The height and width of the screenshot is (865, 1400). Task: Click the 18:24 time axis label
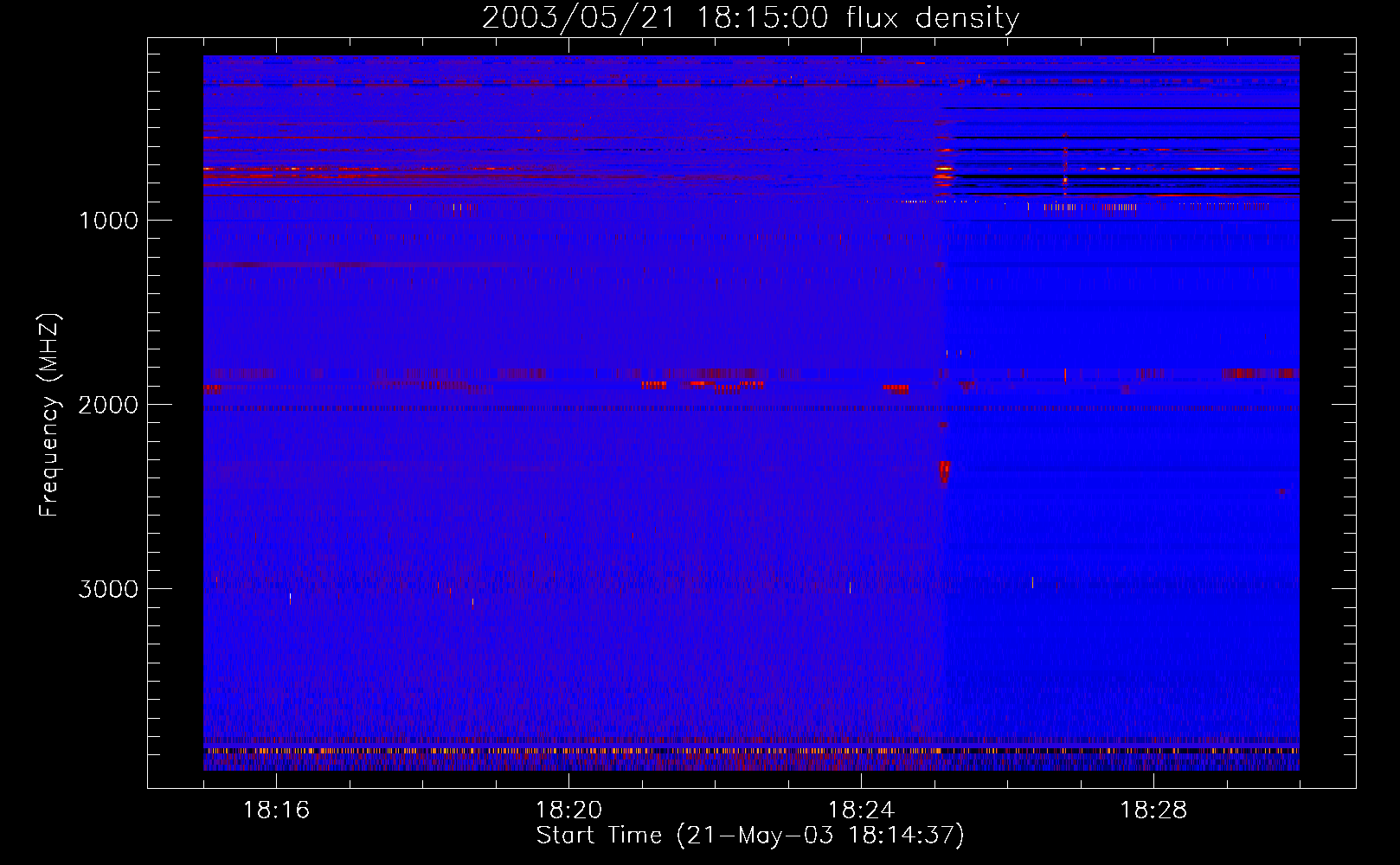[x=861, y=811]
